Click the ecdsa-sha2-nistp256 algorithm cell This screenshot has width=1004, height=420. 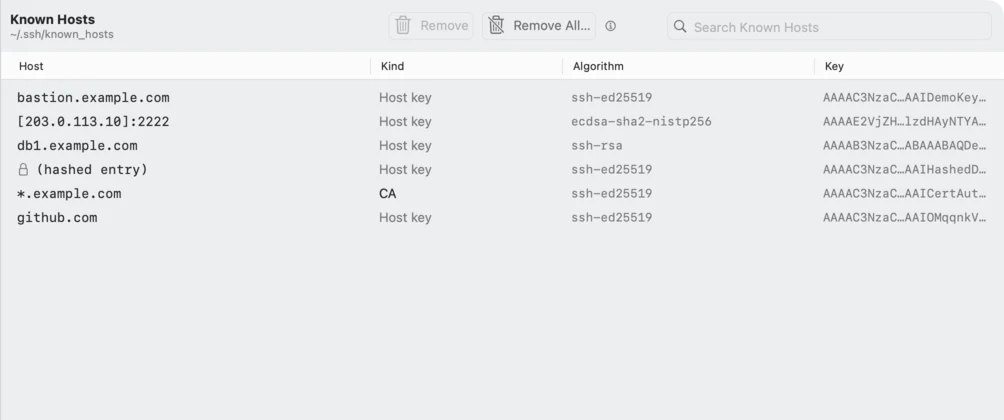click(641, 122)
